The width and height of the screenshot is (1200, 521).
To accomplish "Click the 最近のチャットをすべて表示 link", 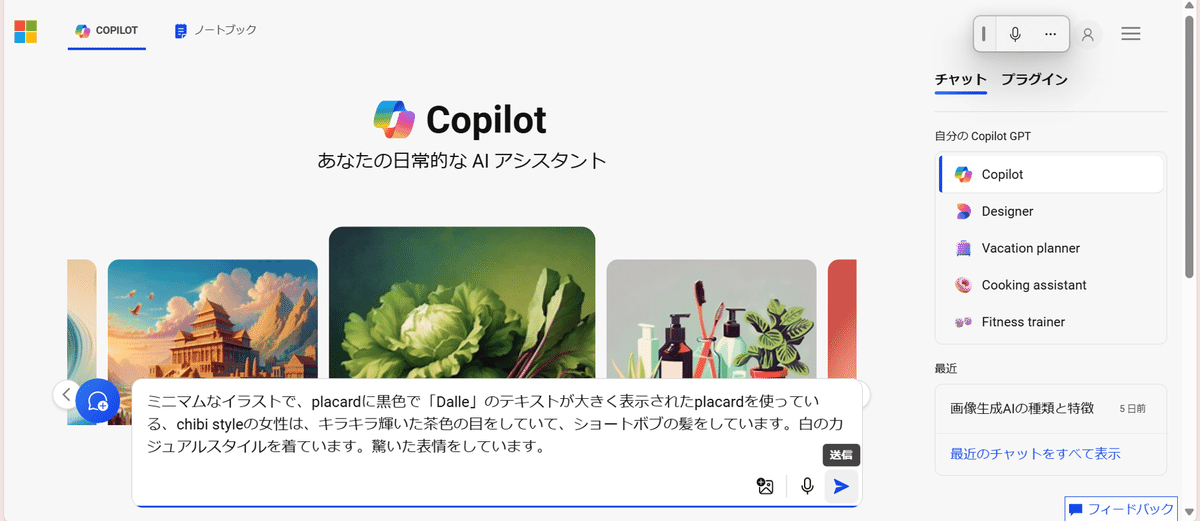I will click(x=1035, y=454).
